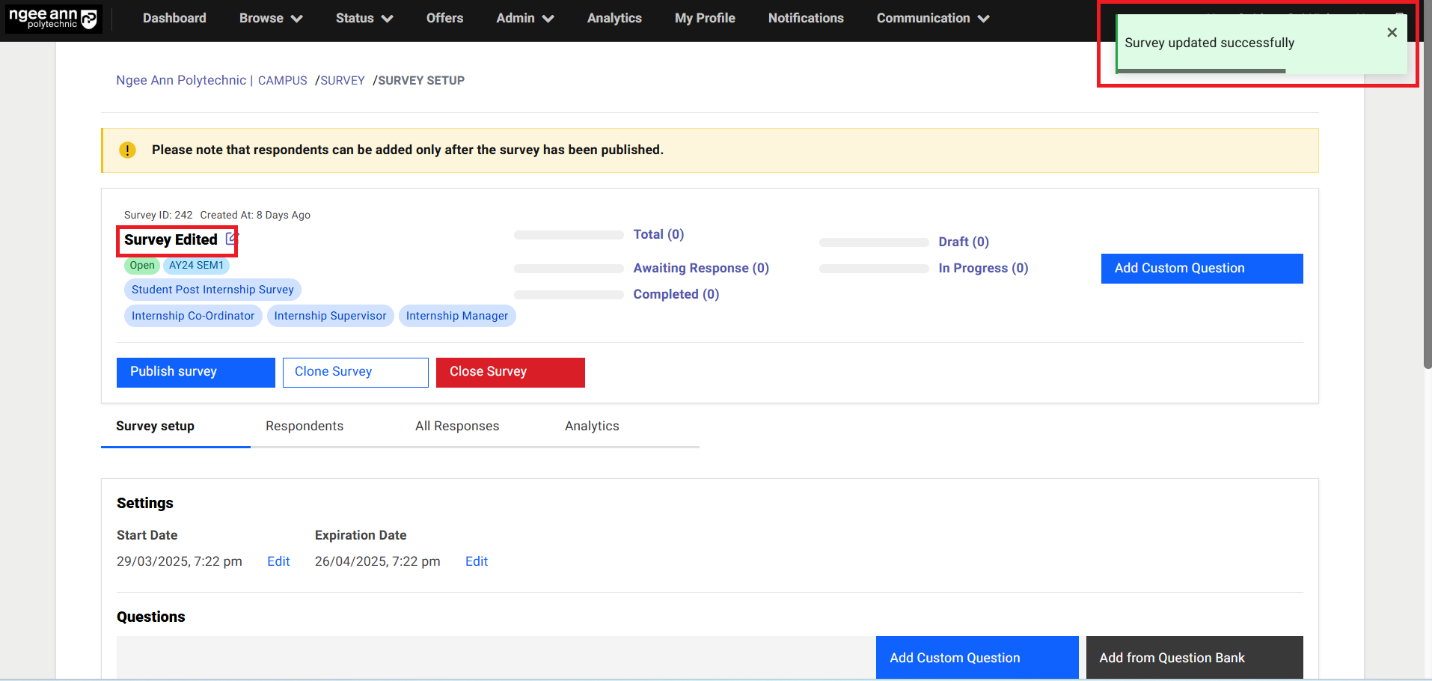1432x681 pixels.
Task: Click the Publish survey button
Action: [x=195, y=372]
